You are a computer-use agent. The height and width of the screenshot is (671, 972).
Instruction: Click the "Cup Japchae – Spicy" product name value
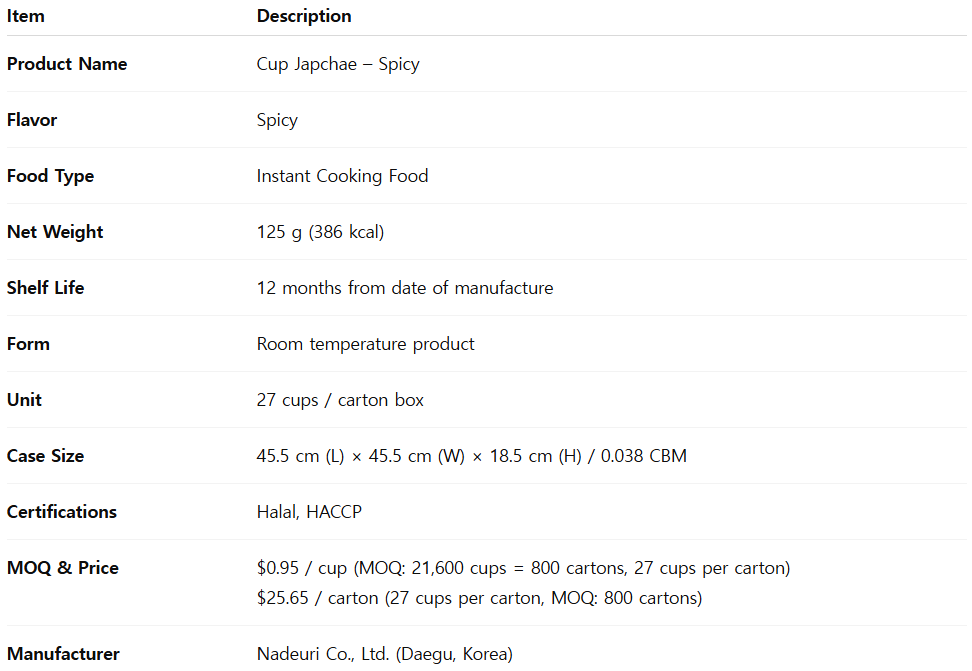click(x=338, y=64)
